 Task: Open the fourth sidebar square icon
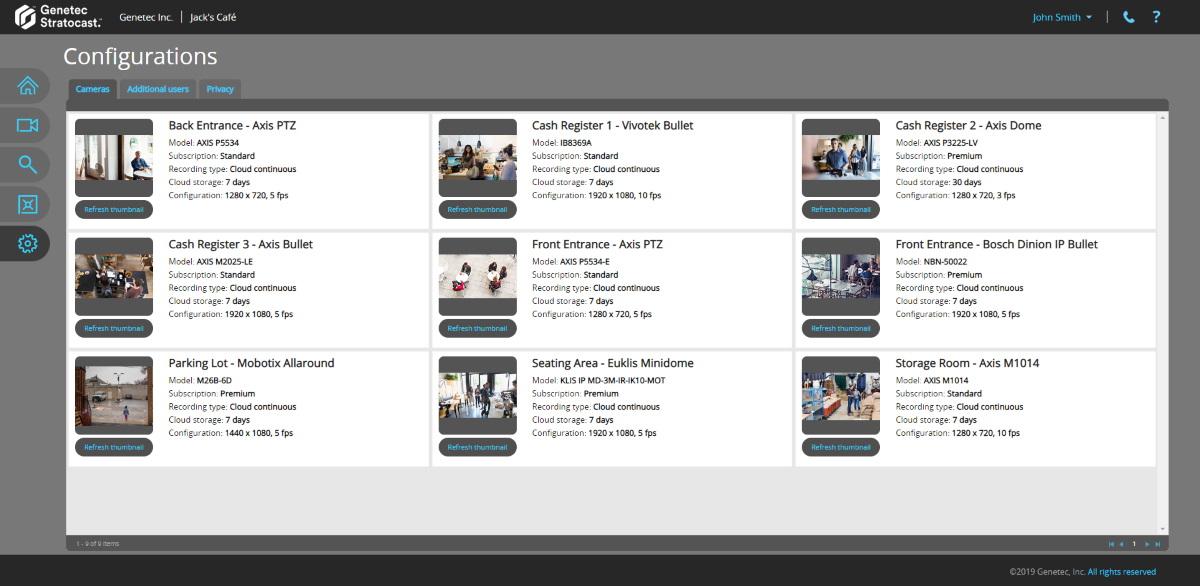pyautogui.click(x=27, y=204)
